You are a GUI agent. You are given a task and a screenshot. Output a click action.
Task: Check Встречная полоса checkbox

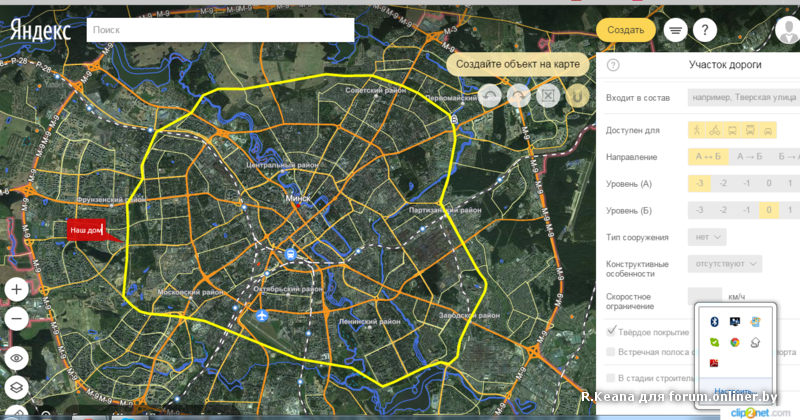[x=610, y=352]
